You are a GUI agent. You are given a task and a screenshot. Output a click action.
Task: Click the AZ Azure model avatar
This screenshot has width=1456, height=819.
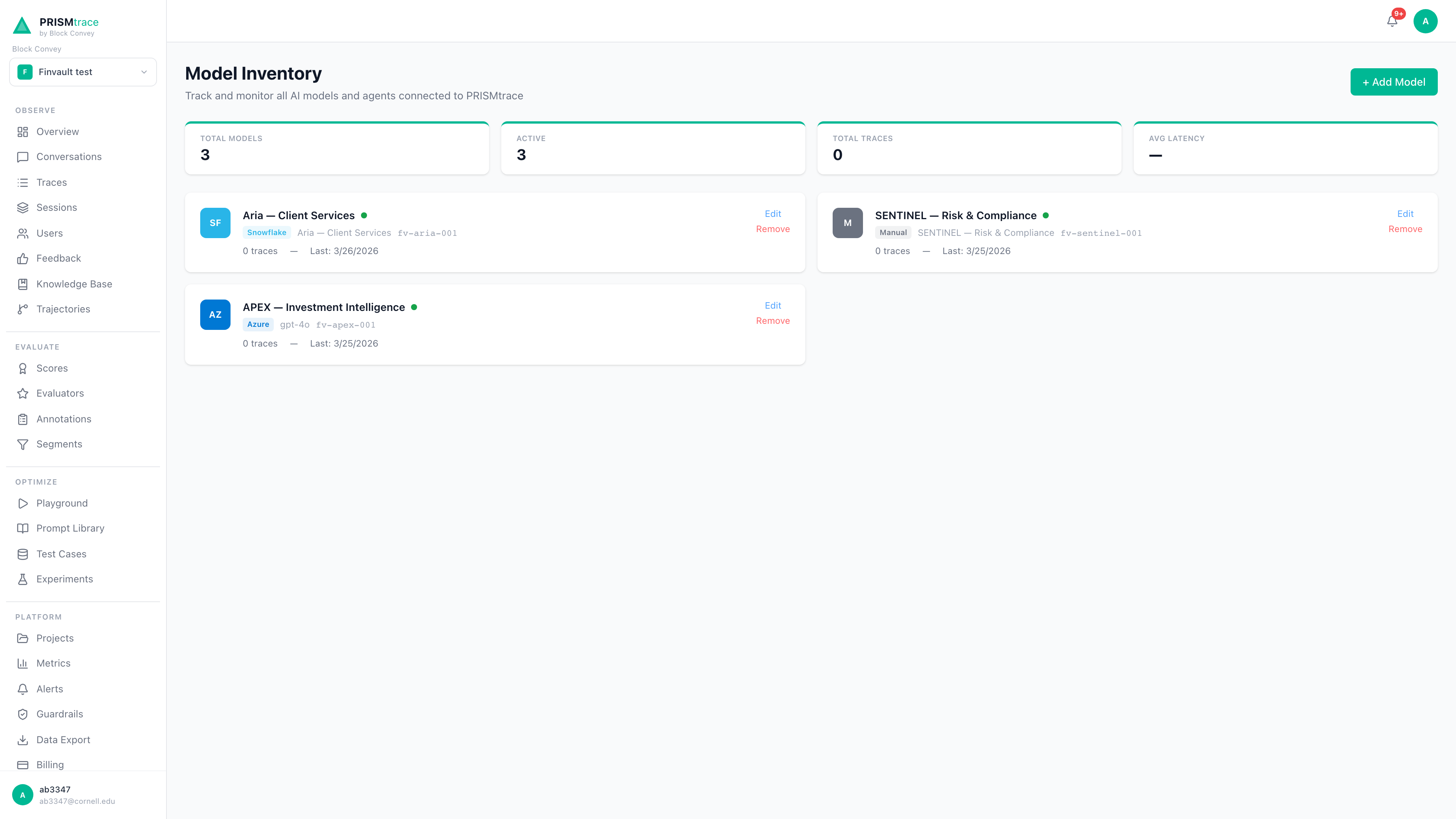[215, 315]
